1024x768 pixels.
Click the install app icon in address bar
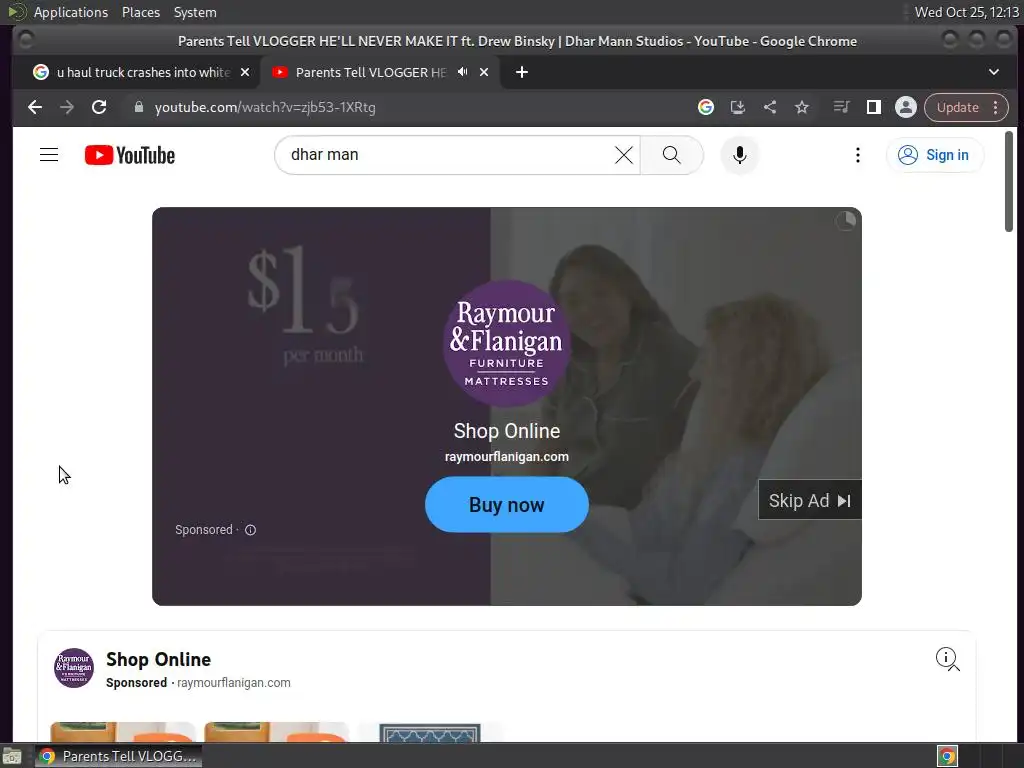(738, 107)
